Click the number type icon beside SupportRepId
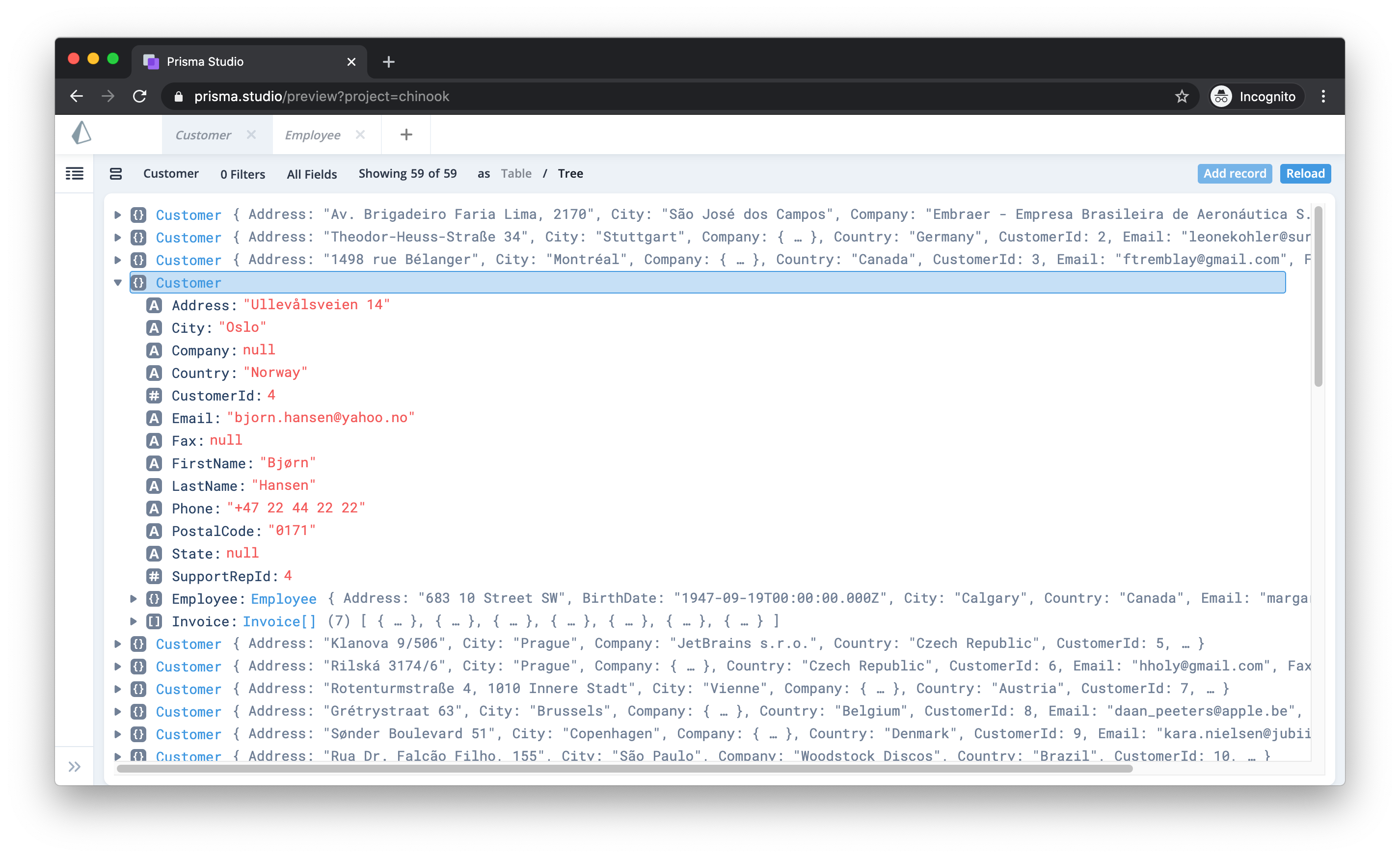This screenshot has height=858, width=1400. [154, 576]
